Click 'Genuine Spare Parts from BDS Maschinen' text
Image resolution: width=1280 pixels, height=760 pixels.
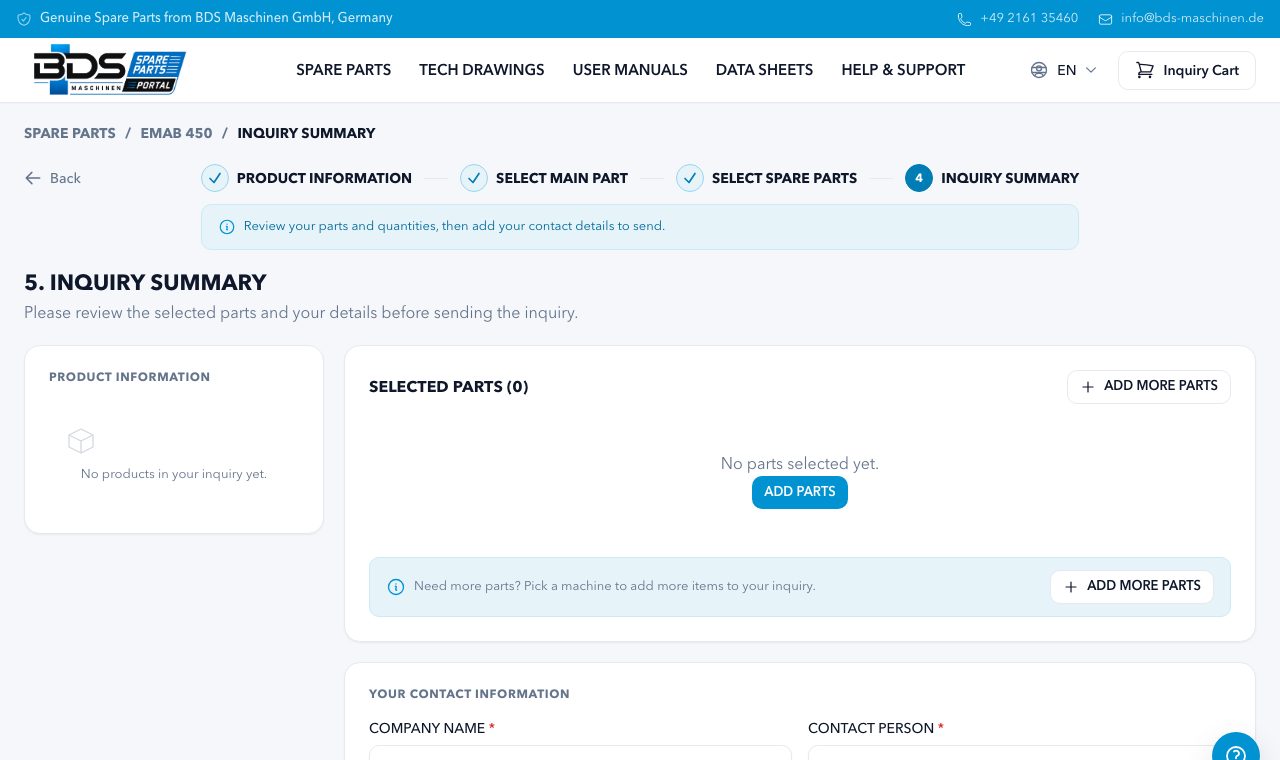coord(216,18)
